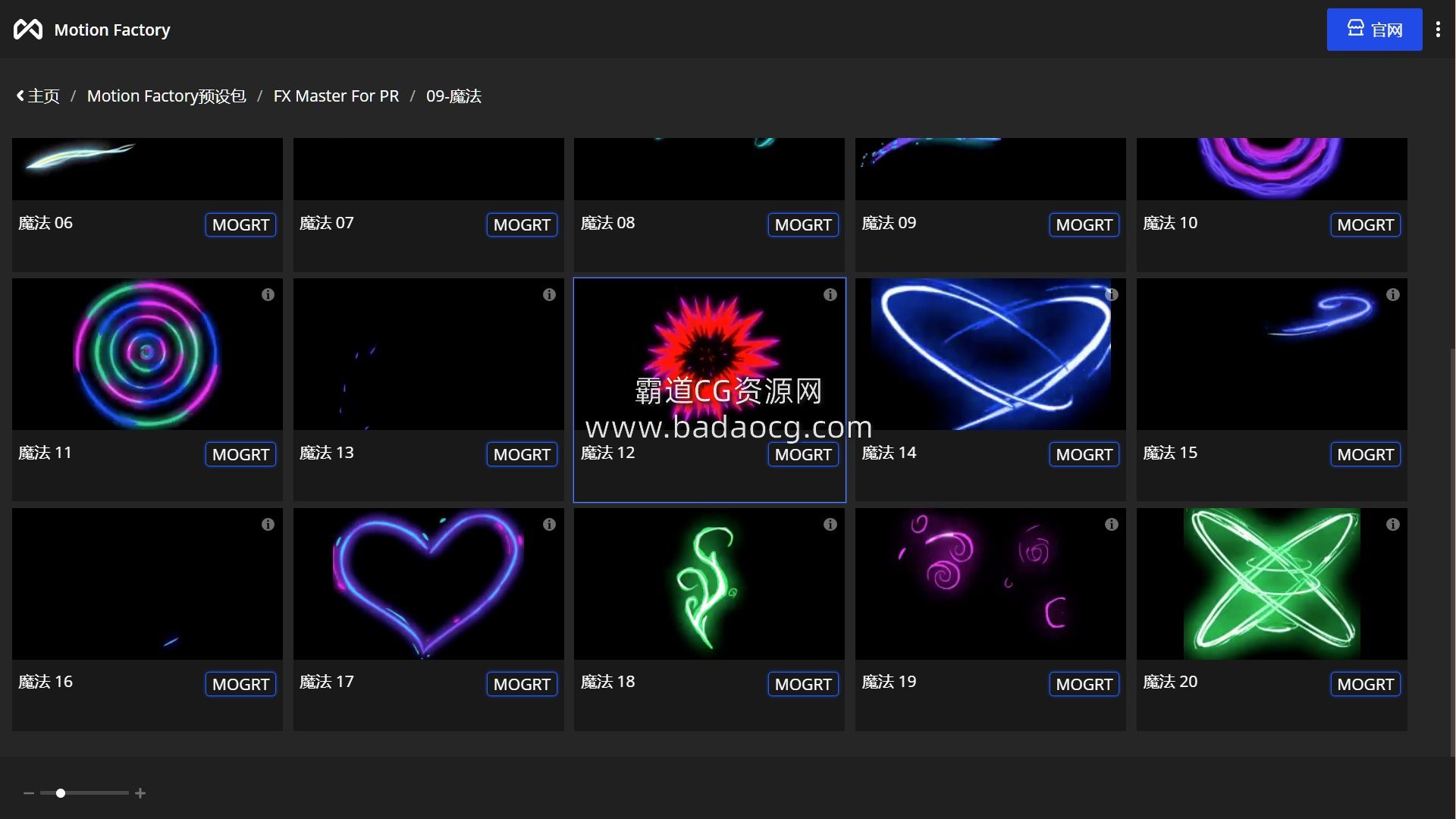The image size is (1456, 819).
Task: Click the 魔法 07 label
Action: pyautogui.click(x=326, y=223)
